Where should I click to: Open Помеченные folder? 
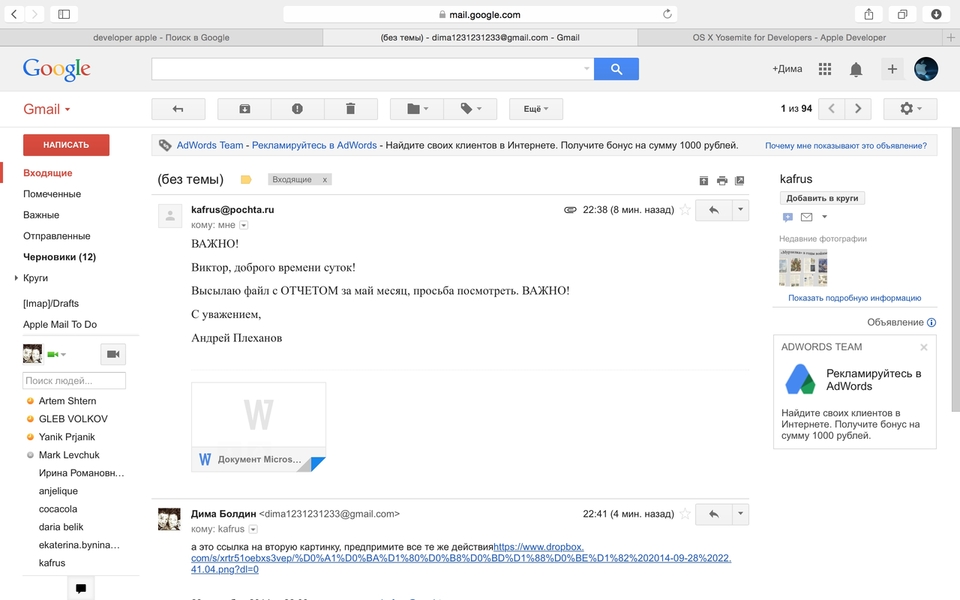(52, 193)
